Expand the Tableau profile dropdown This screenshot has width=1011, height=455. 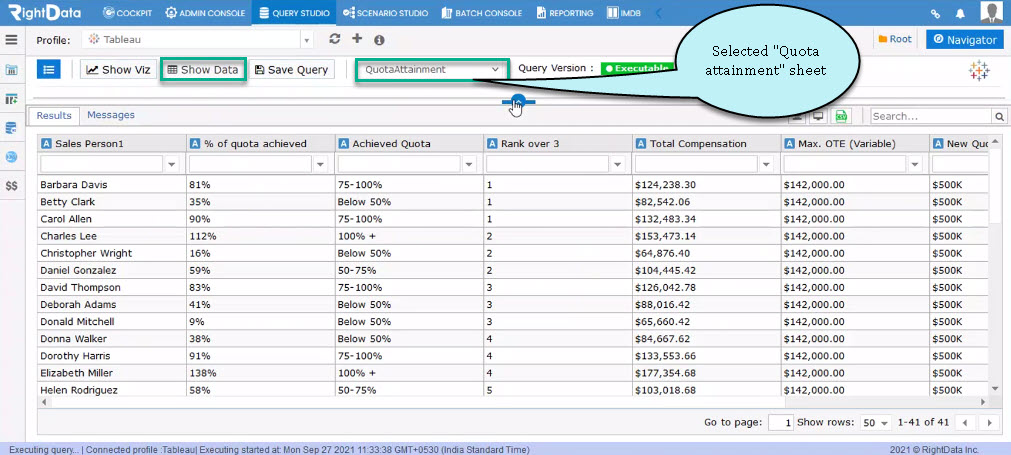[x=197, y=40]
